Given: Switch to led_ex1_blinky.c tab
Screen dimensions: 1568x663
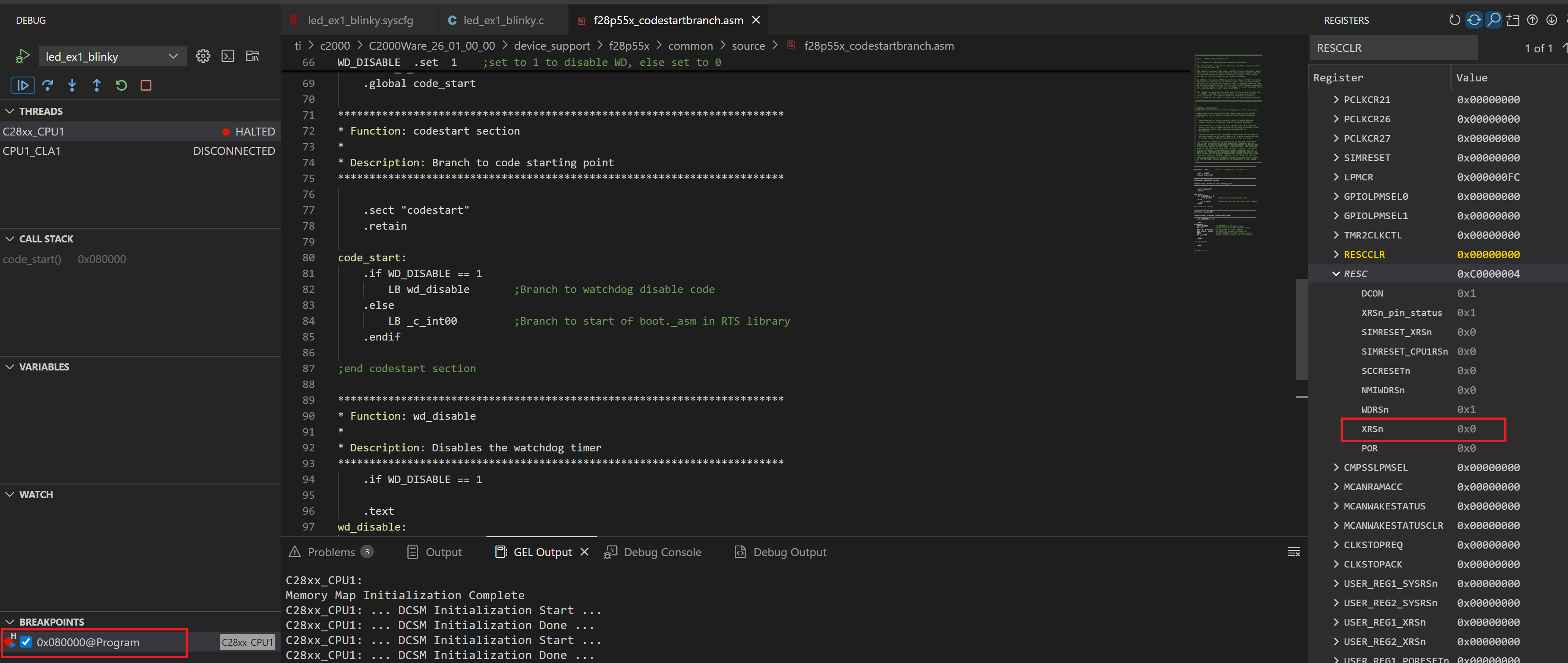Looking at the screenshot, I should 503,20.
